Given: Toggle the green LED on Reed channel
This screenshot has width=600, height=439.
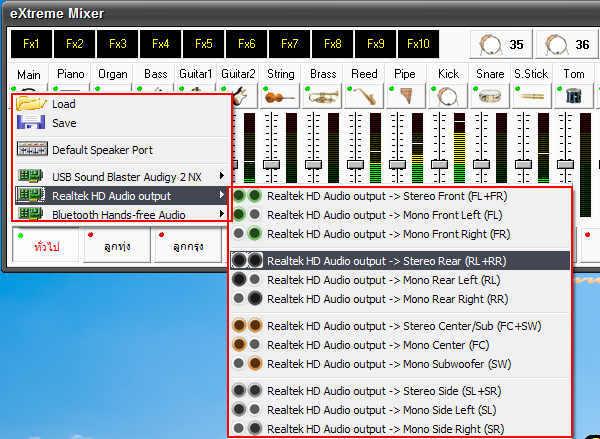Looking at the screenshot, I should tap(349, 89).
